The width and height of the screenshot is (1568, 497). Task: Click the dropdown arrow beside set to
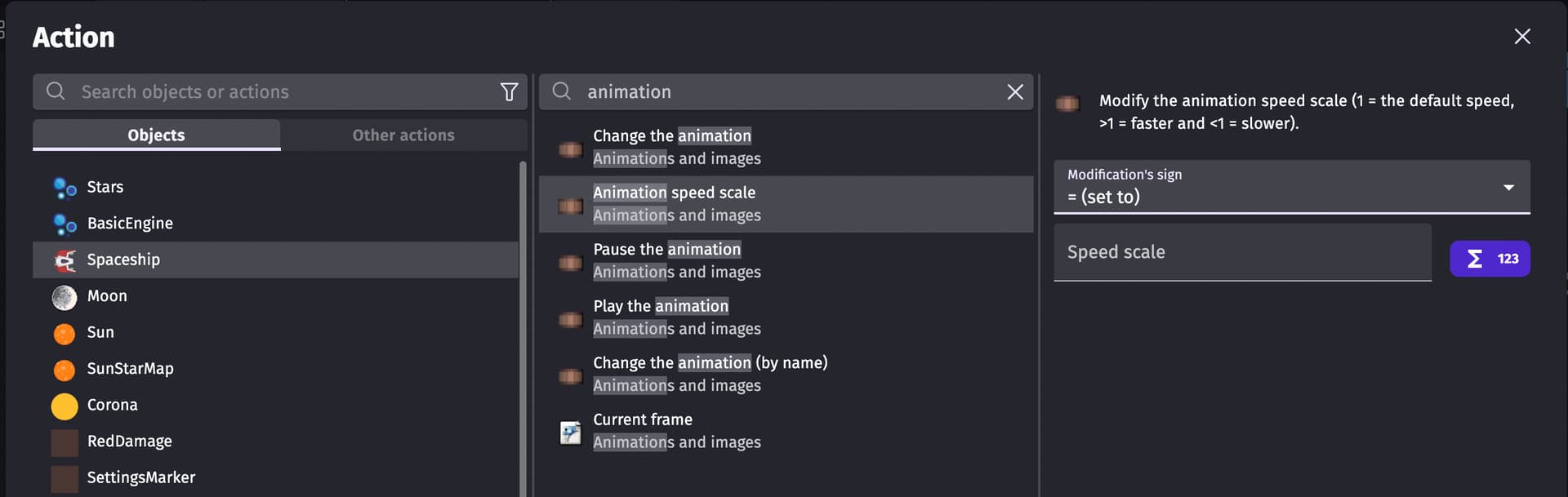pos(1508,188)
